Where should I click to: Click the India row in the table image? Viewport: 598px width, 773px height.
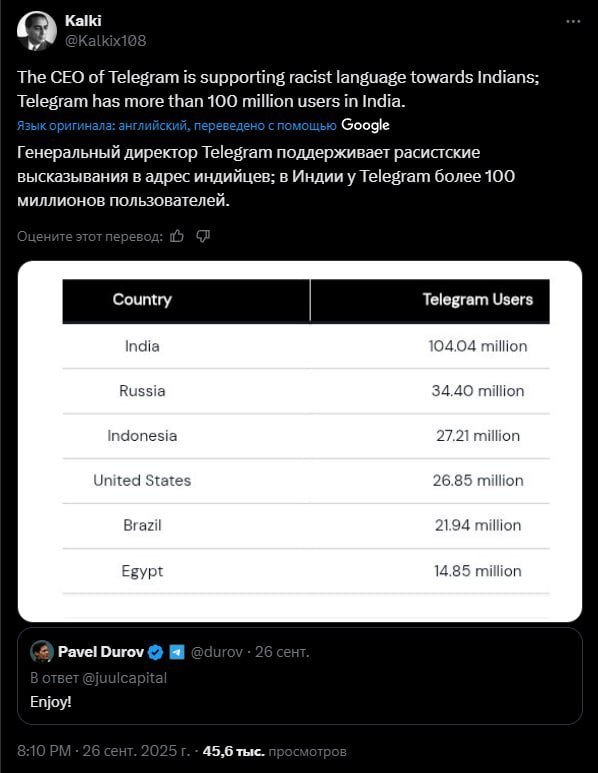(x=306, y=346)
